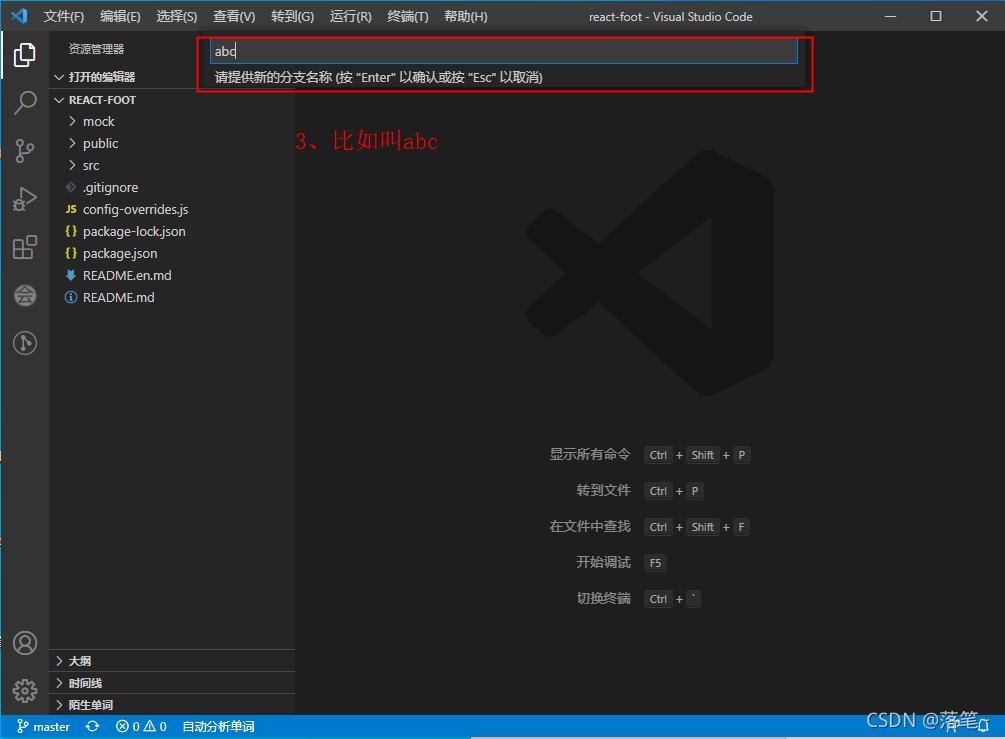Click the master branch indicator in status bar
1005x739 pixels.
pyautogui.click(x=44, y=726)
